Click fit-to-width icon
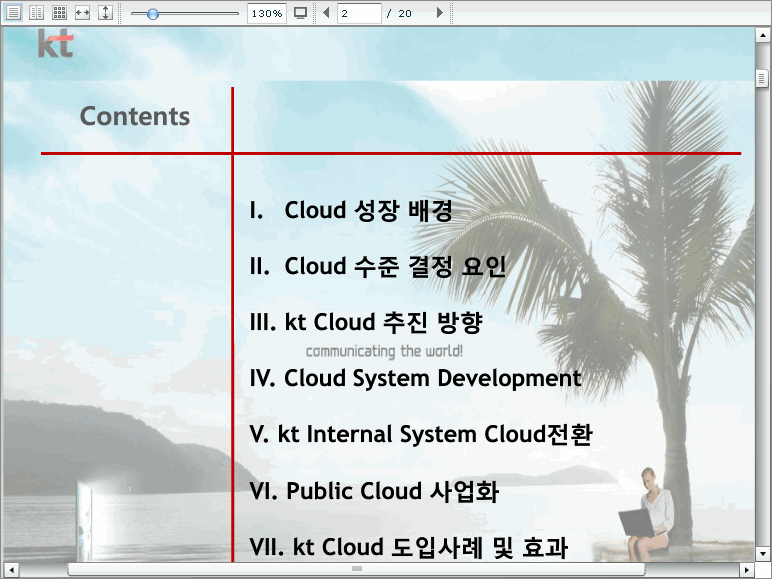Screen dimensions: 772x579 (x=82, y=13)
